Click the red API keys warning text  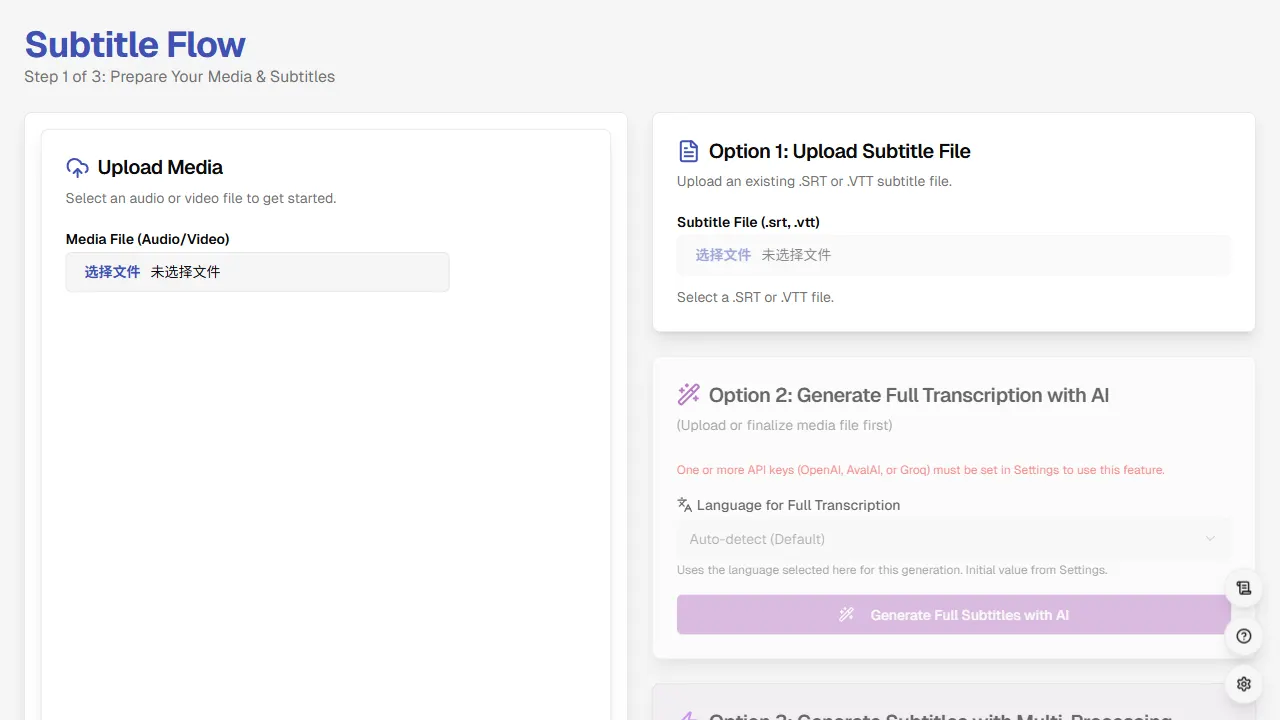[x=921, y=470]
